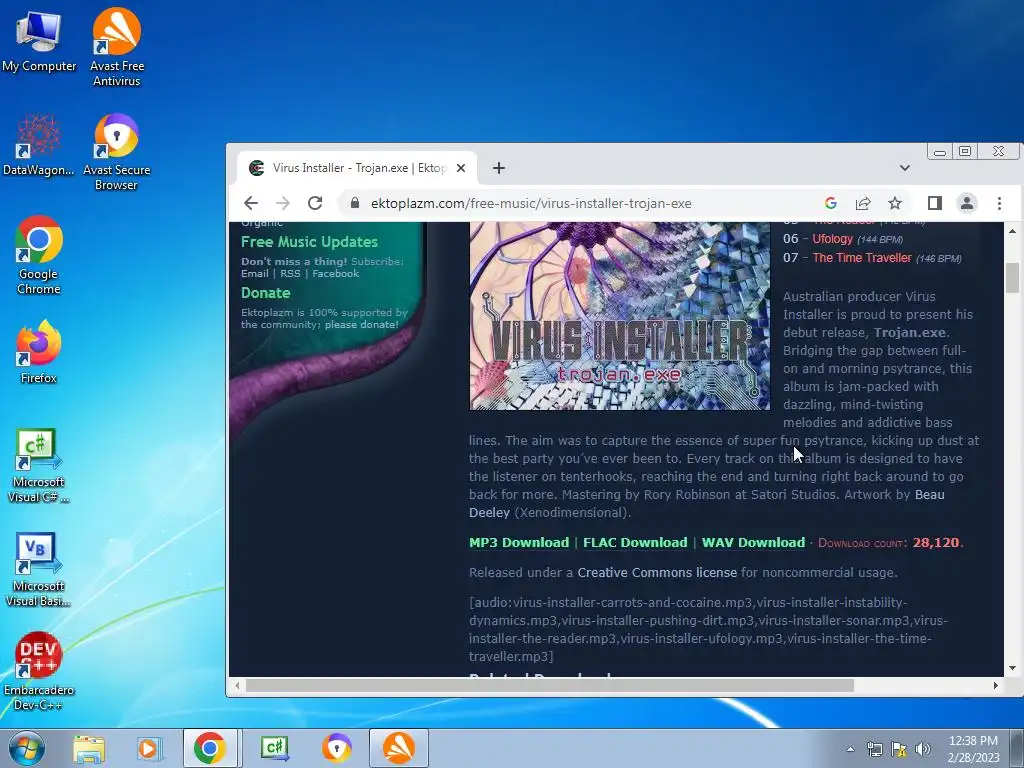Viewport: 1024px width, 768px height.
Task: Open Chrome three-dot menu
Action: coord(999,203)
